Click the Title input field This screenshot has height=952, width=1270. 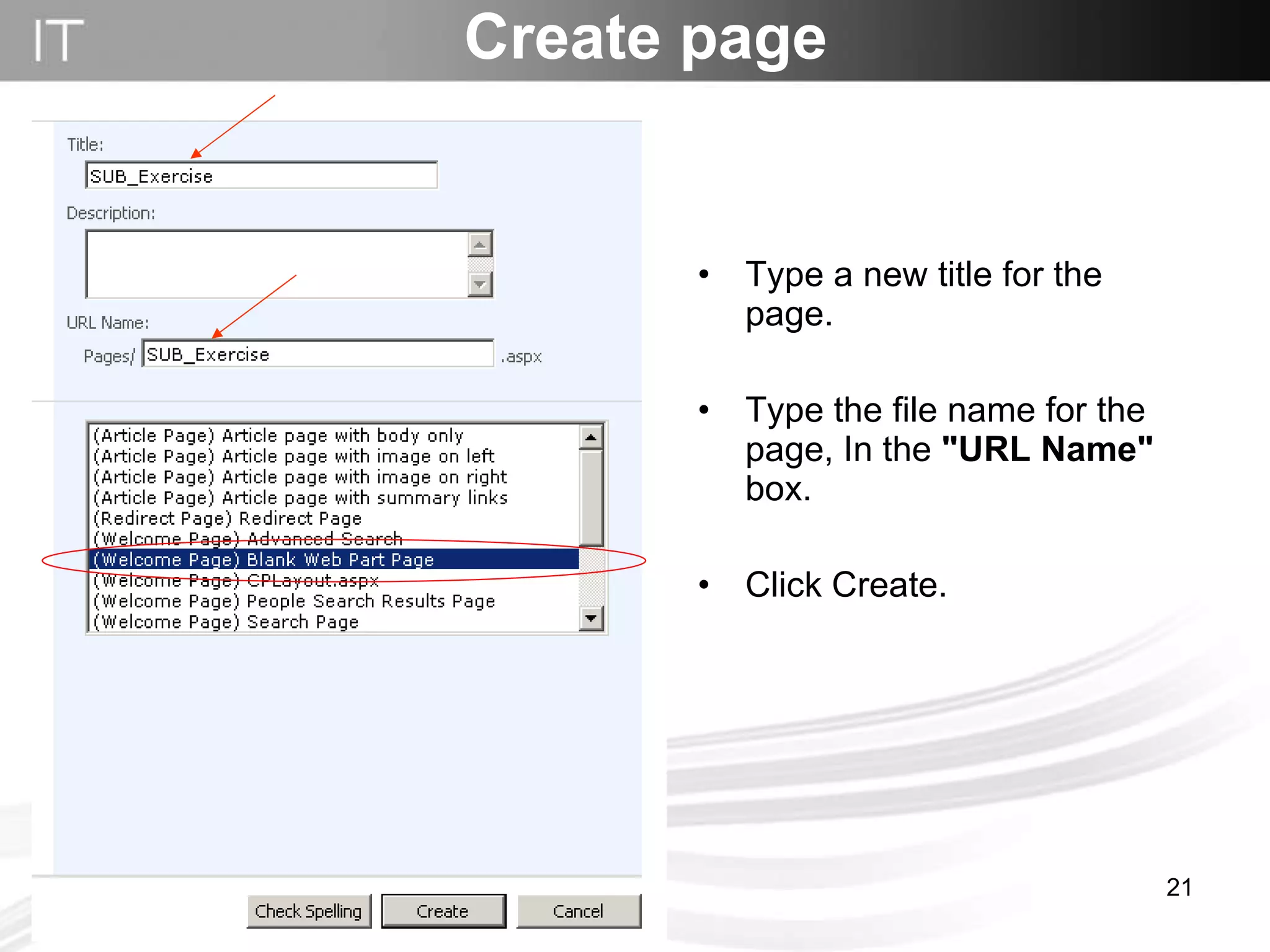pos(261,175)
